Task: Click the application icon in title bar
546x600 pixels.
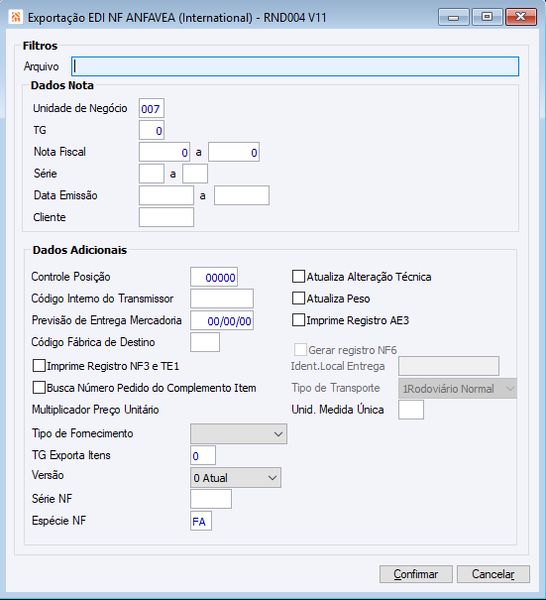Action: tap(15, 17)
